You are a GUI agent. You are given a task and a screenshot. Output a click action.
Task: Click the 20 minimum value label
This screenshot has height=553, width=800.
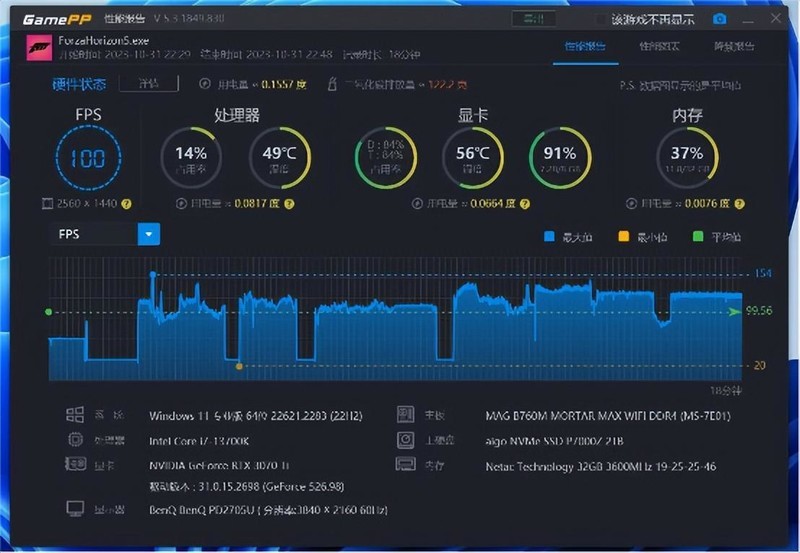tap(760, 365)
